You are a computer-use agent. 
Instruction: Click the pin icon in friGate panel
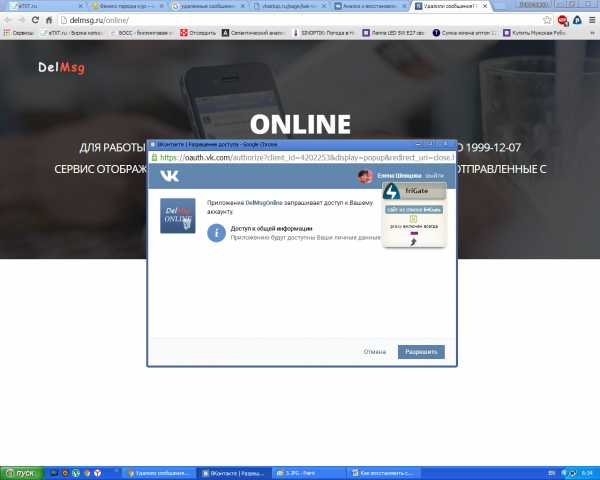click(413, 242)
